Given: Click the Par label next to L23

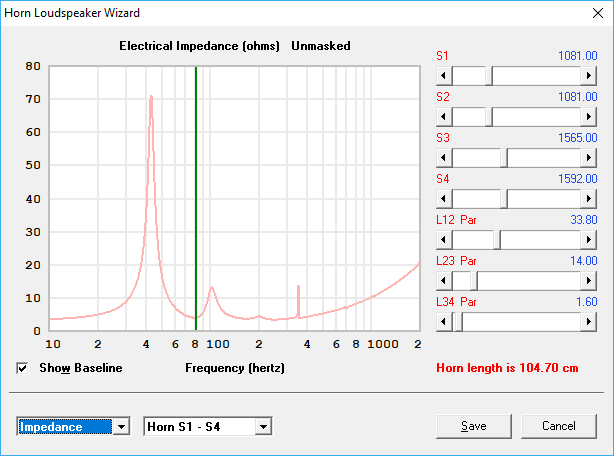Looking at the screenshot, I should (x=468, y=261).
